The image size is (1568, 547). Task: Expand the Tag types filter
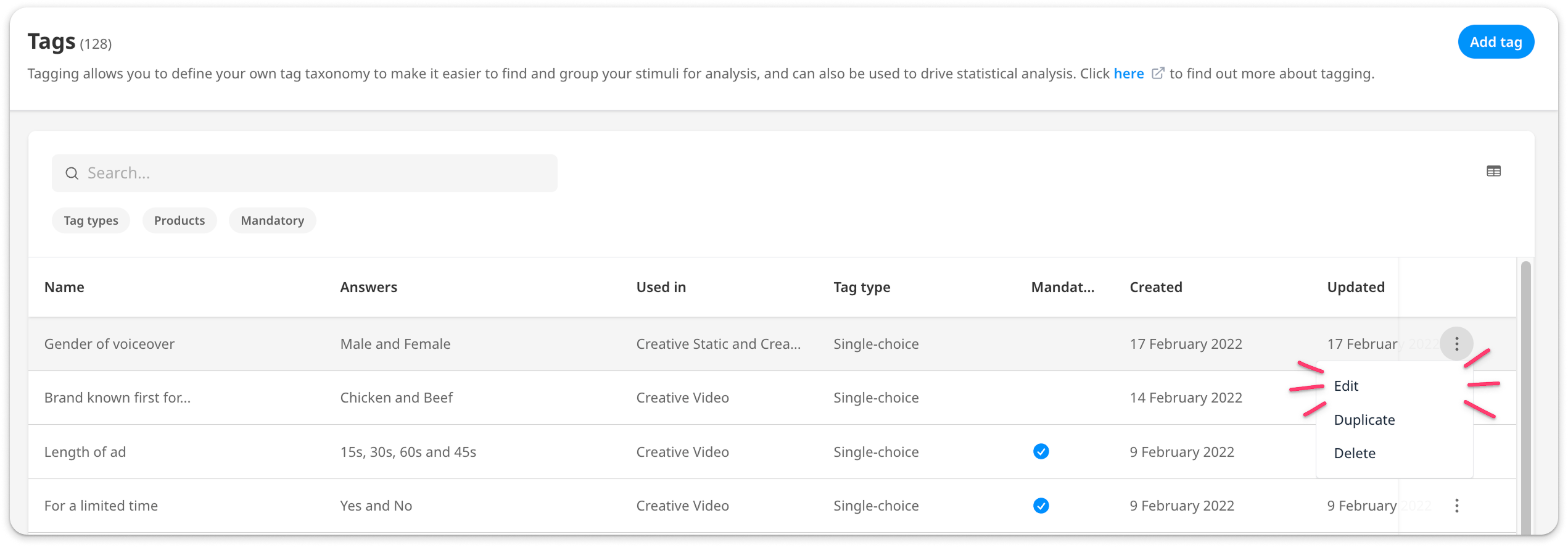pyautogui.click(x=91, y=220)
